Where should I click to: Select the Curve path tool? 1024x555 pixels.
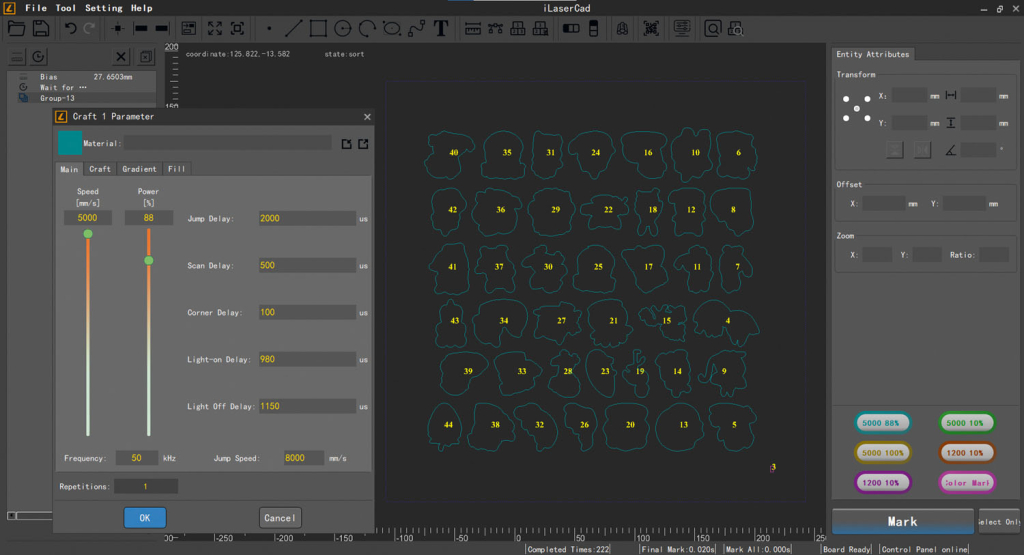pyautogui.click(x=416, y=28)
